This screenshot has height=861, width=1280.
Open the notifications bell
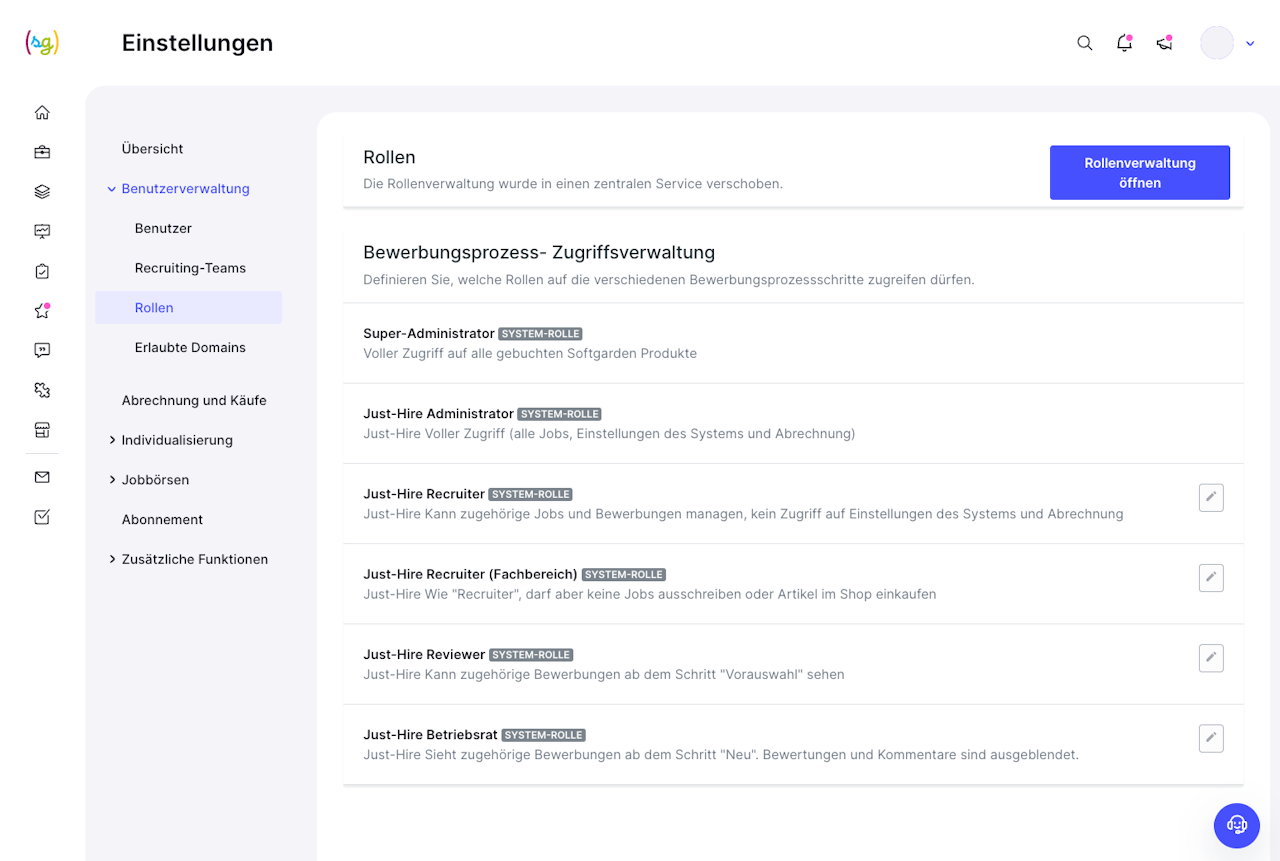tap(1124, 43)
